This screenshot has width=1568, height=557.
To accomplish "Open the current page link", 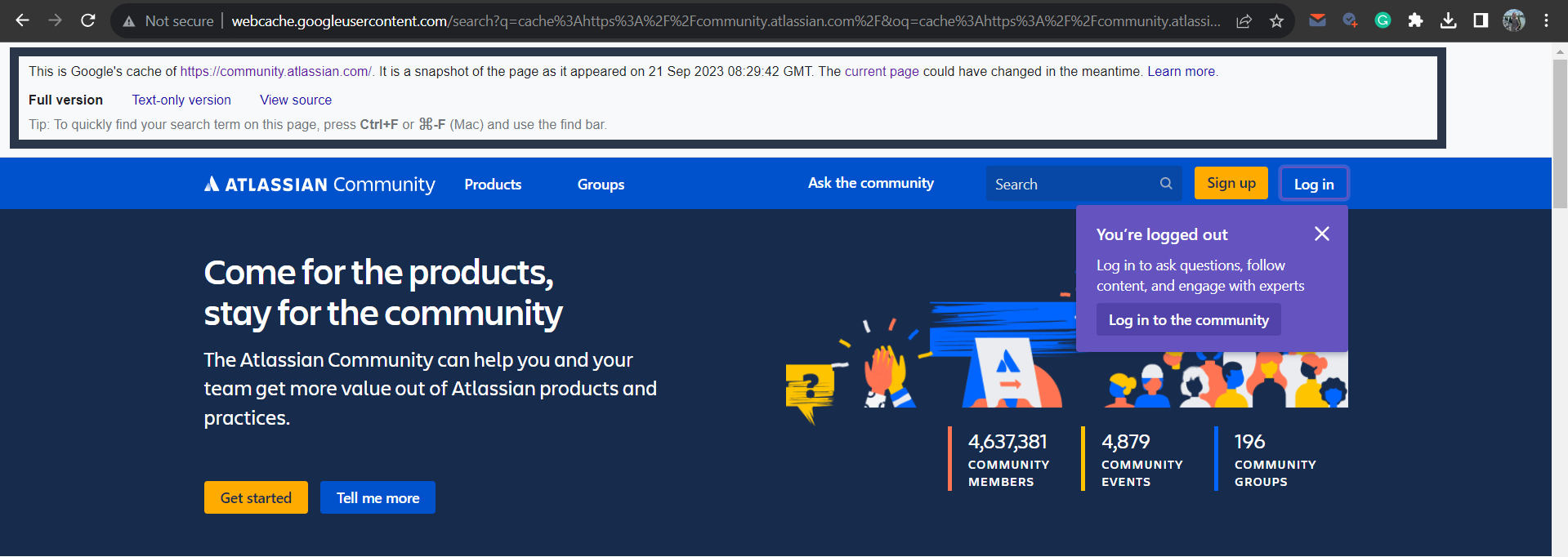I will click(x=882, y=71).
